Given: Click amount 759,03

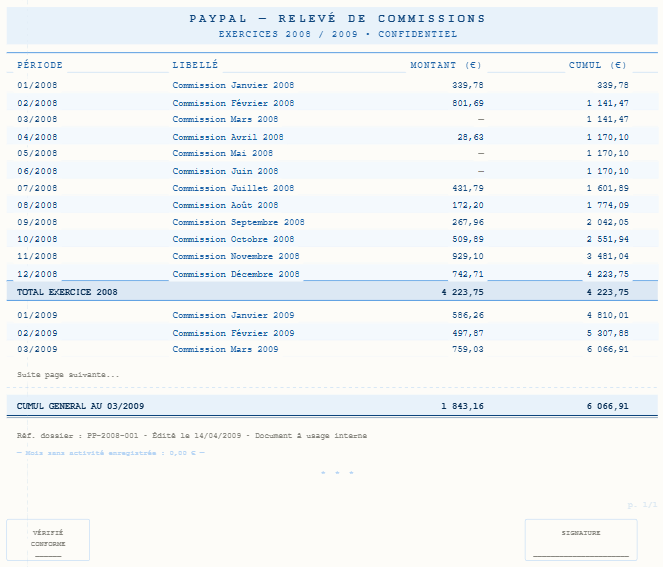Looking at the screenshot, I should coord(468,349).
